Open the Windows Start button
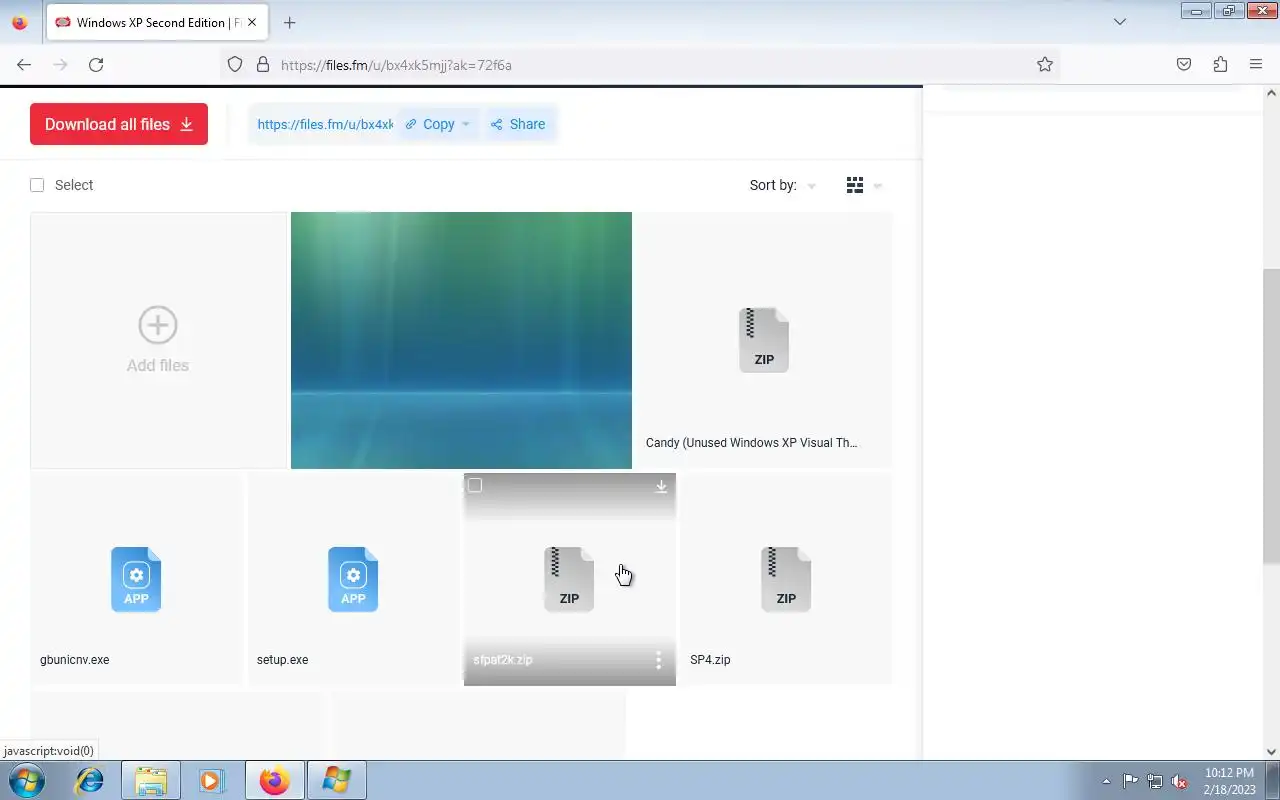The image size is (1280, 800). point(25,780)
